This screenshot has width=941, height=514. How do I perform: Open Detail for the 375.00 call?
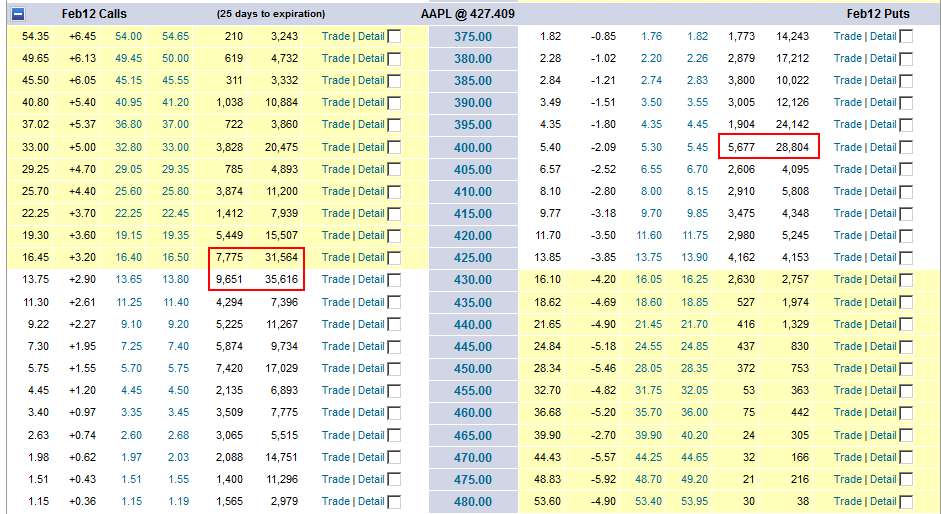coord(371,36)
